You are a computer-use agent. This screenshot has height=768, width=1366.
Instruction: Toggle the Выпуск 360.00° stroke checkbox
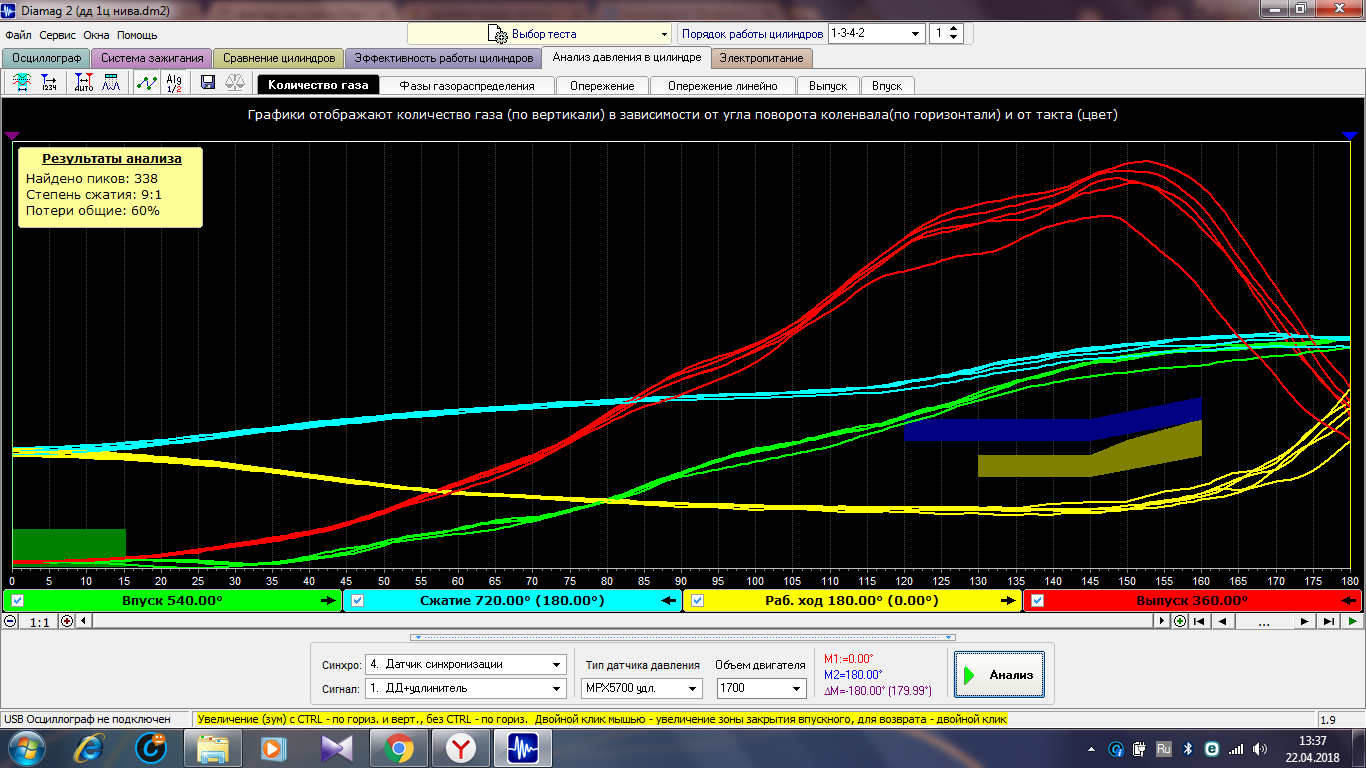1037,601
